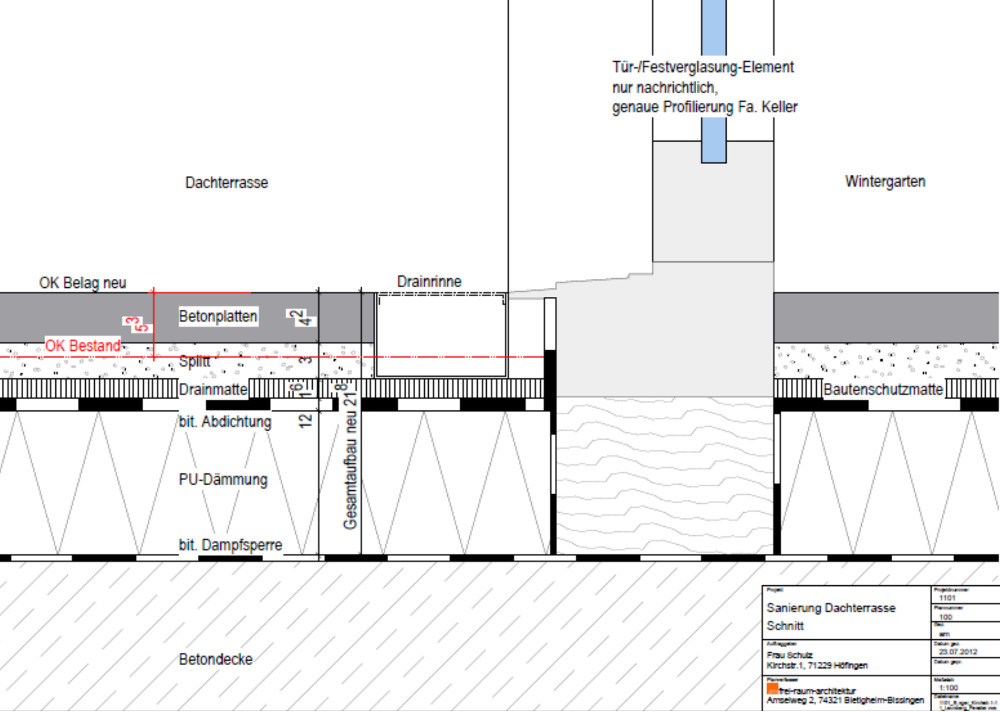Select the 'Betonplatten' layer label

(218, 317)
